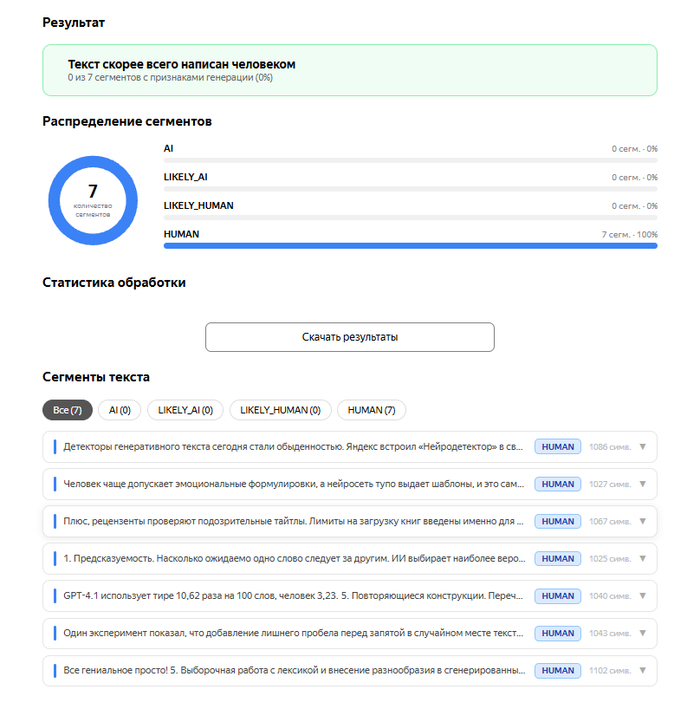Expand the segment starting 'Все гениальное просто'
Image resolution: width=700 pixels, height=709 pixels.
(x=643, y=671)
